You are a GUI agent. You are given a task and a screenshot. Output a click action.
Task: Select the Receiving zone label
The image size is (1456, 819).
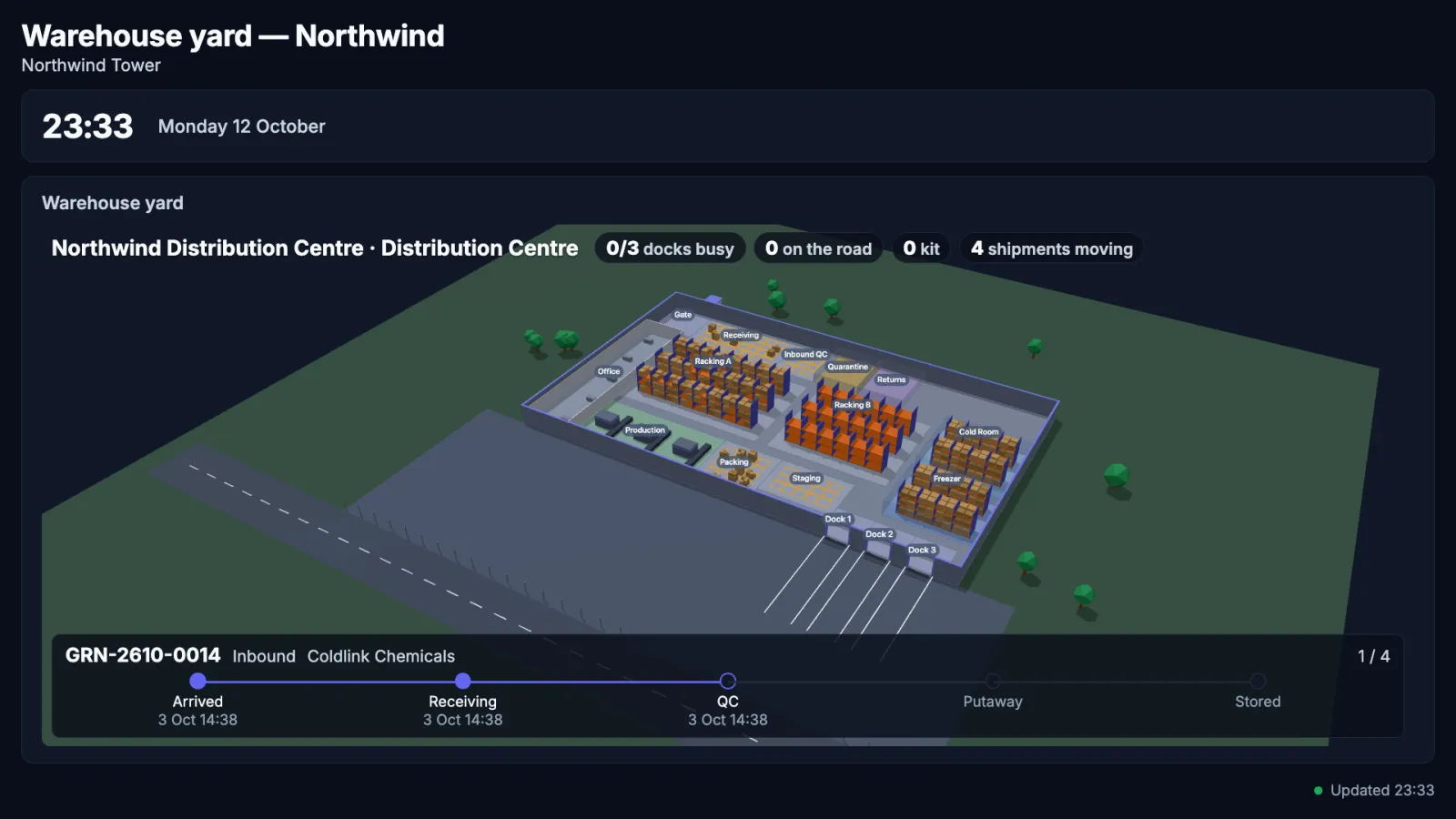(741, 335)
